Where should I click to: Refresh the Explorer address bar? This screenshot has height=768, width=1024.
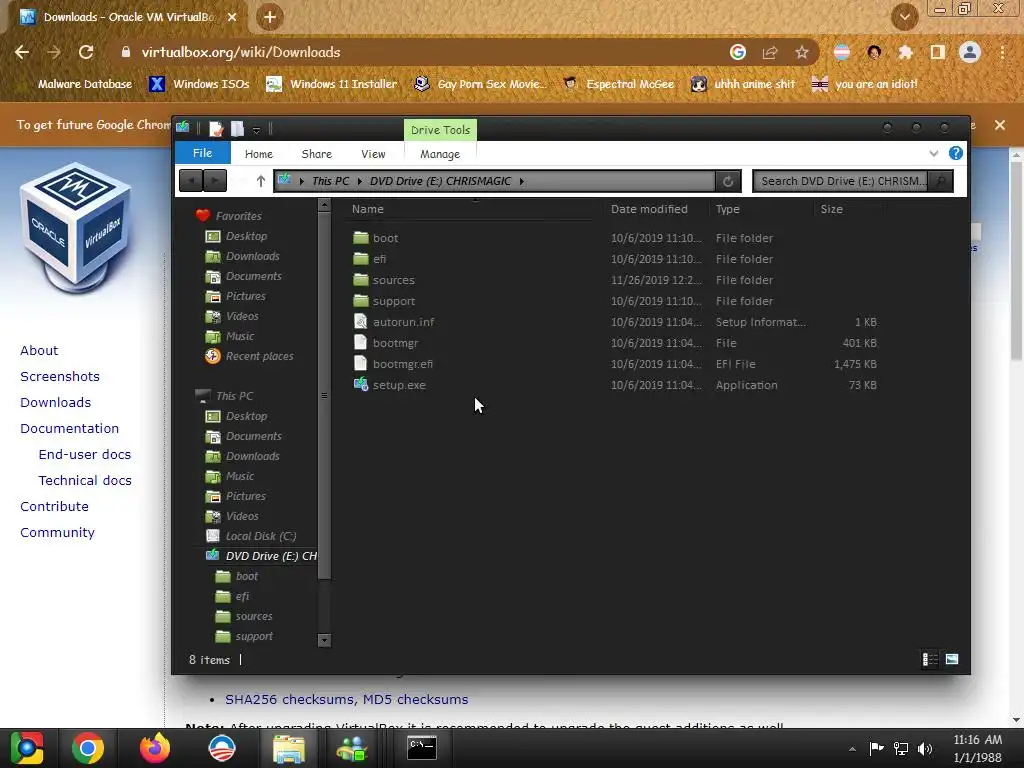click(x=728, y=182)
